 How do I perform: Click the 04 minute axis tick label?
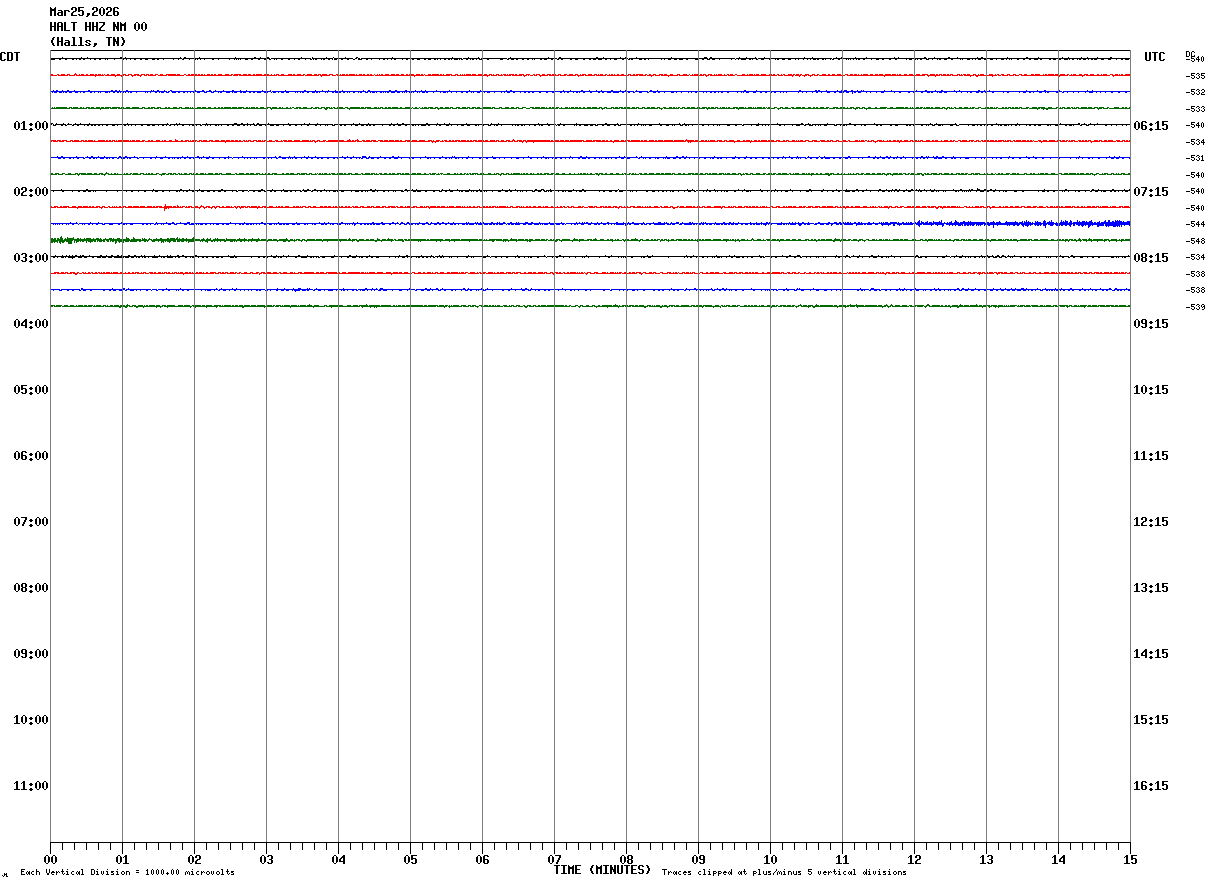click(x=338, y=860)
